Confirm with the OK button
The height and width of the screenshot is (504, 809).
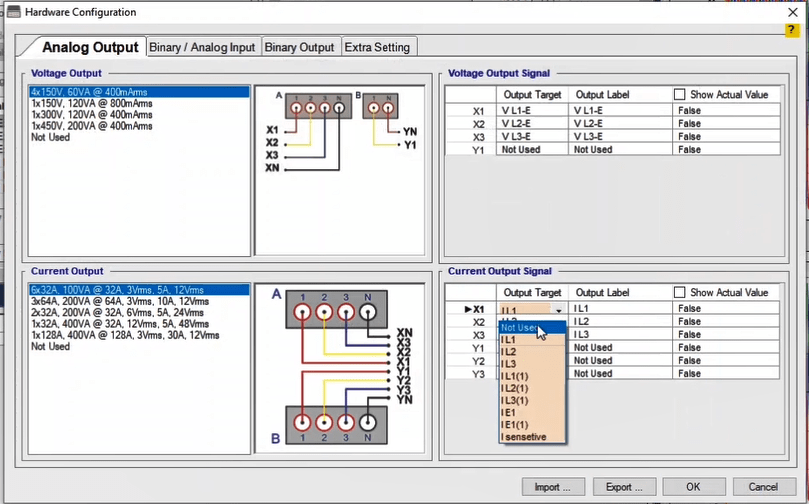[x=693, y=487]
